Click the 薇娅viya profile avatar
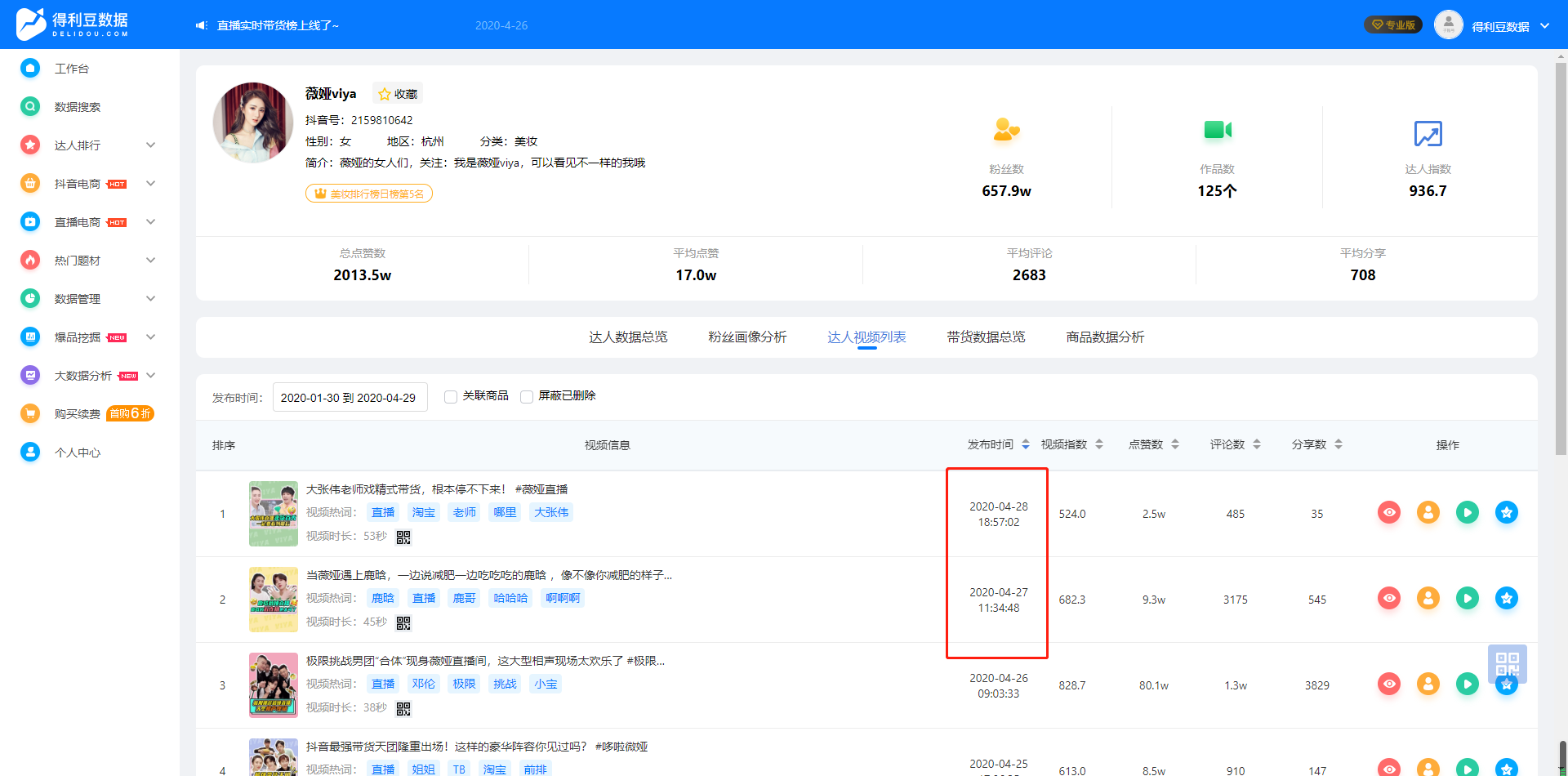Image resolution: width=1568 pixels, height=776 pixels. coord(253,123)
